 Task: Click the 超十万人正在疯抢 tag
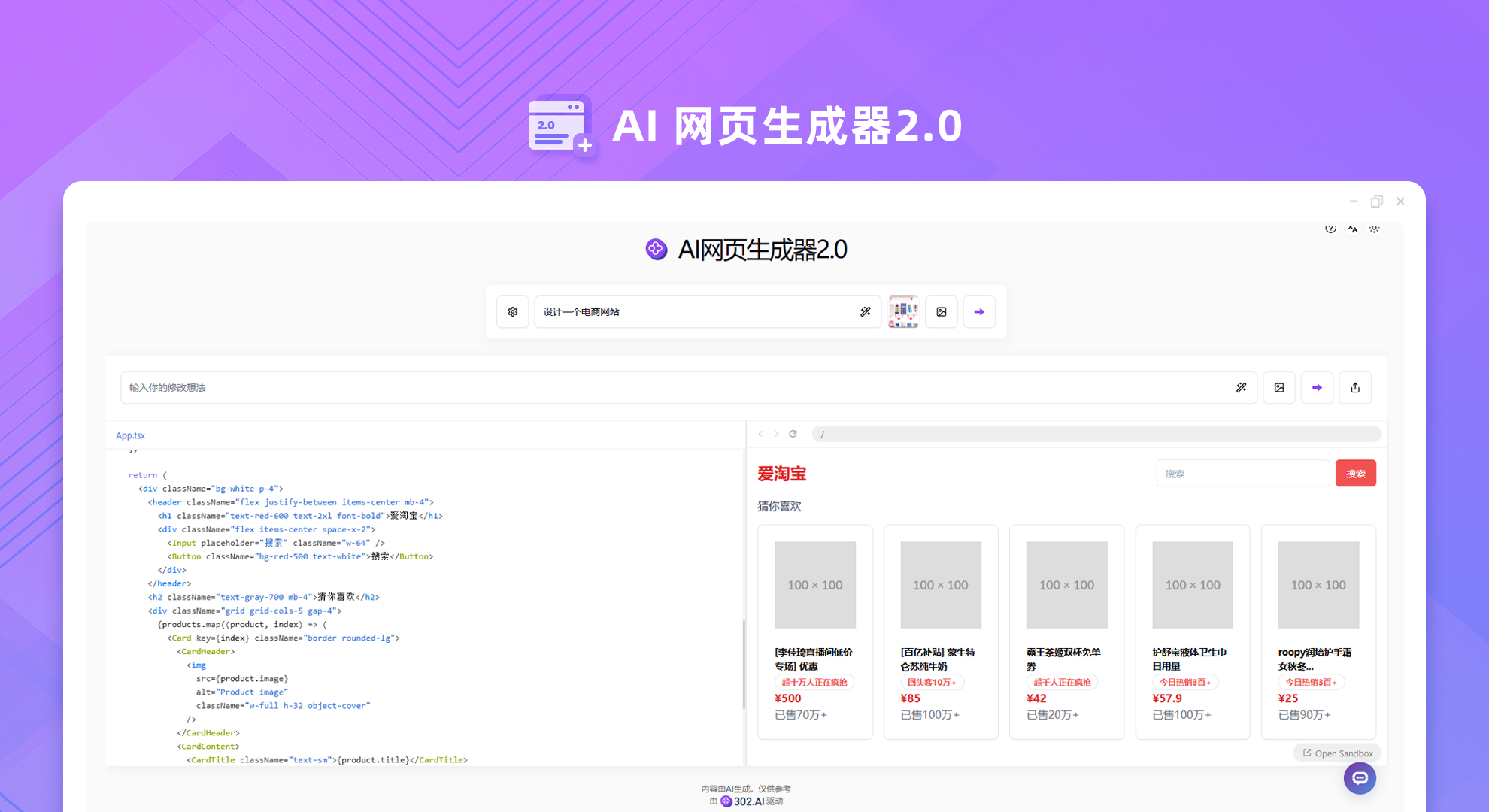coord(814,683)
